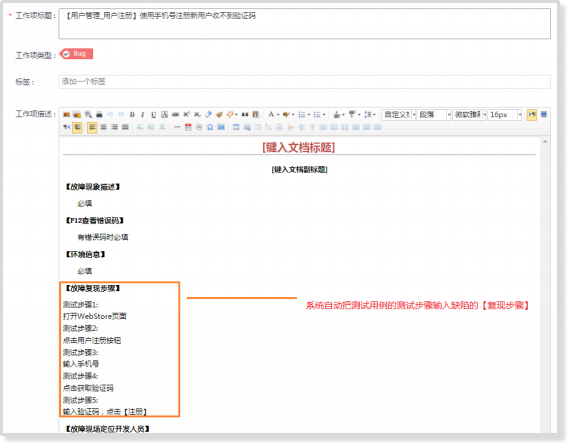569x445 pixels.
Task: Select align left
Action: pos(92,127)
